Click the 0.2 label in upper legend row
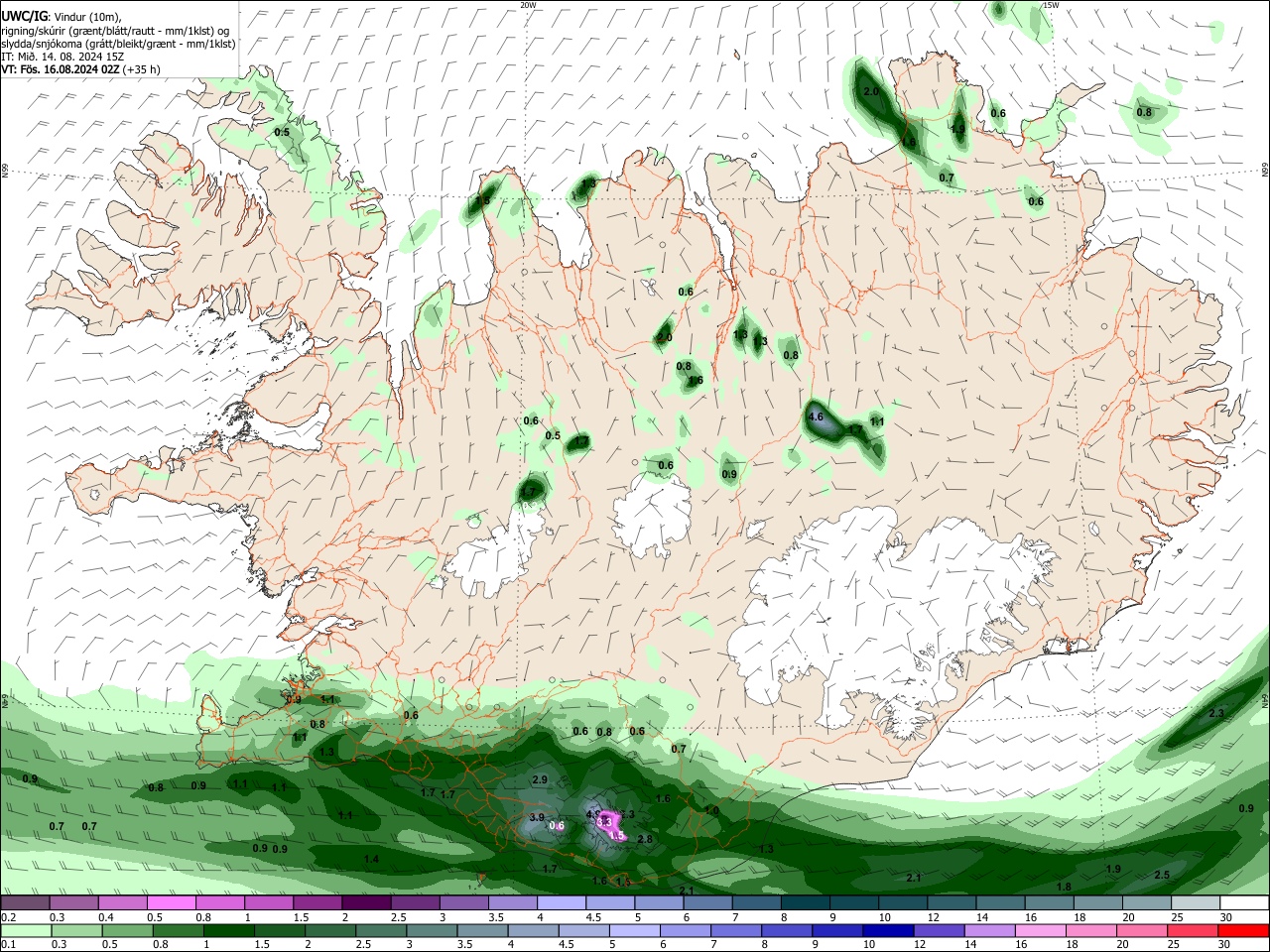This screenshot has width=1270, height=952. click(x=7, y=917)
